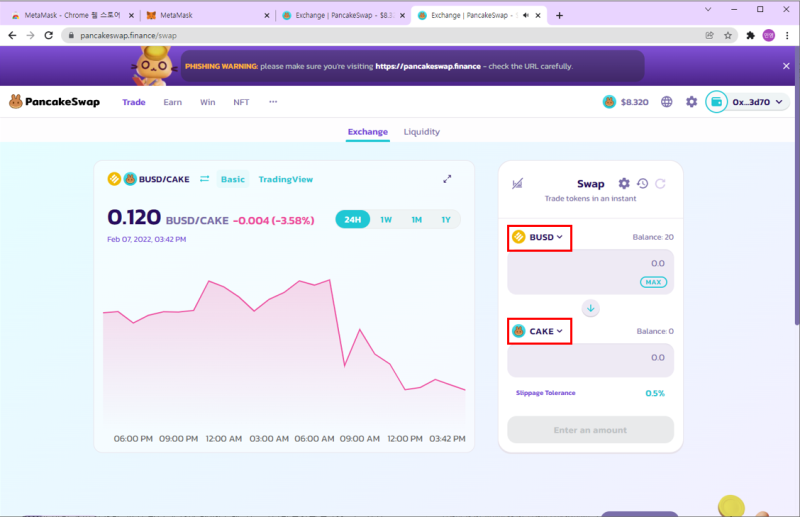Open Chrome extensions puzzle icon
Image resolution: width=800 pixels, height=517 pixels.
click(x=750, y=35)
